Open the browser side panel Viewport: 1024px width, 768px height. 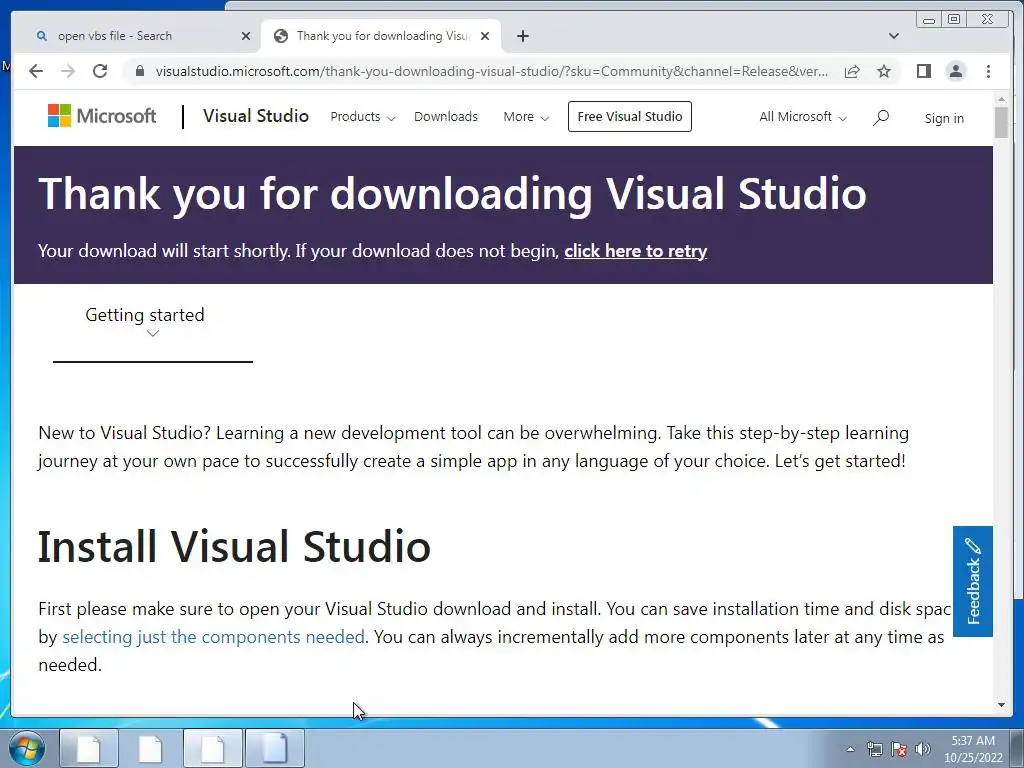click(923, 71)
